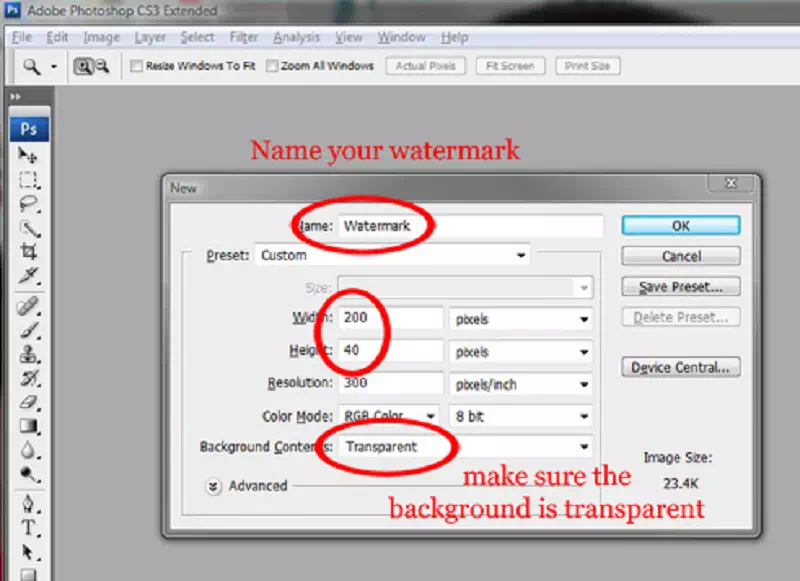Select the Eraser tool

(29, 402)
